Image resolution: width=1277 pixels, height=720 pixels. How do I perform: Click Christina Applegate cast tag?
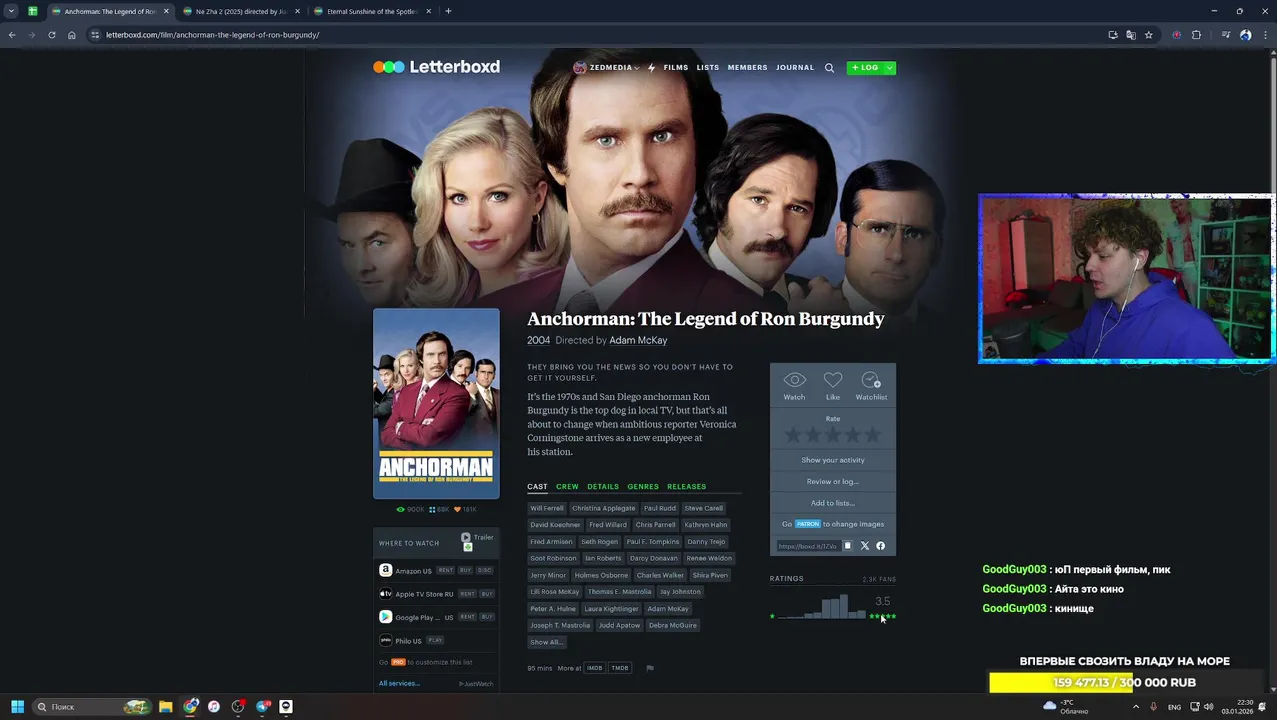coord(604,508)
